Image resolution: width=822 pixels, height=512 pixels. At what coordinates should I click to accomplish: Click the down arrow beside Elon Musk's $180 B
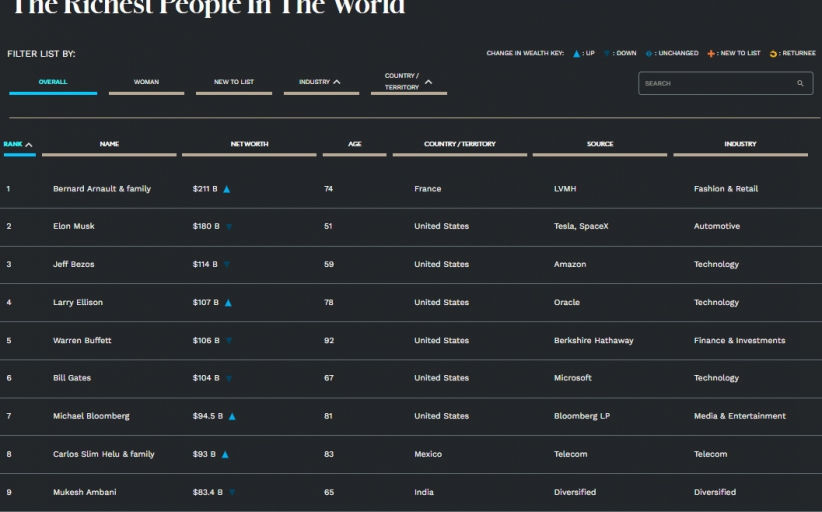tap(229, 227)
